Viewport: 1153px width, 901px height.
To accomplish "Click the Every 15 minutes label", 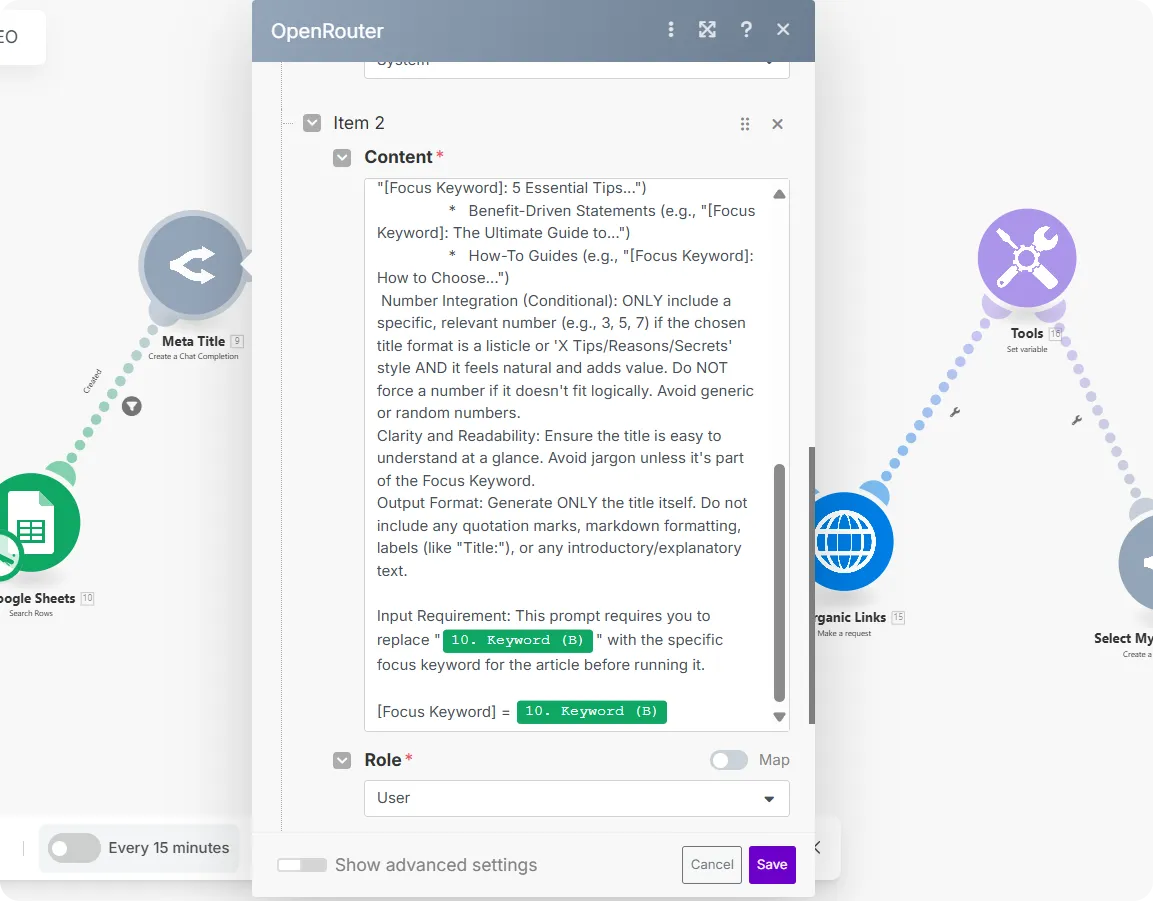I will coord(168,848).
